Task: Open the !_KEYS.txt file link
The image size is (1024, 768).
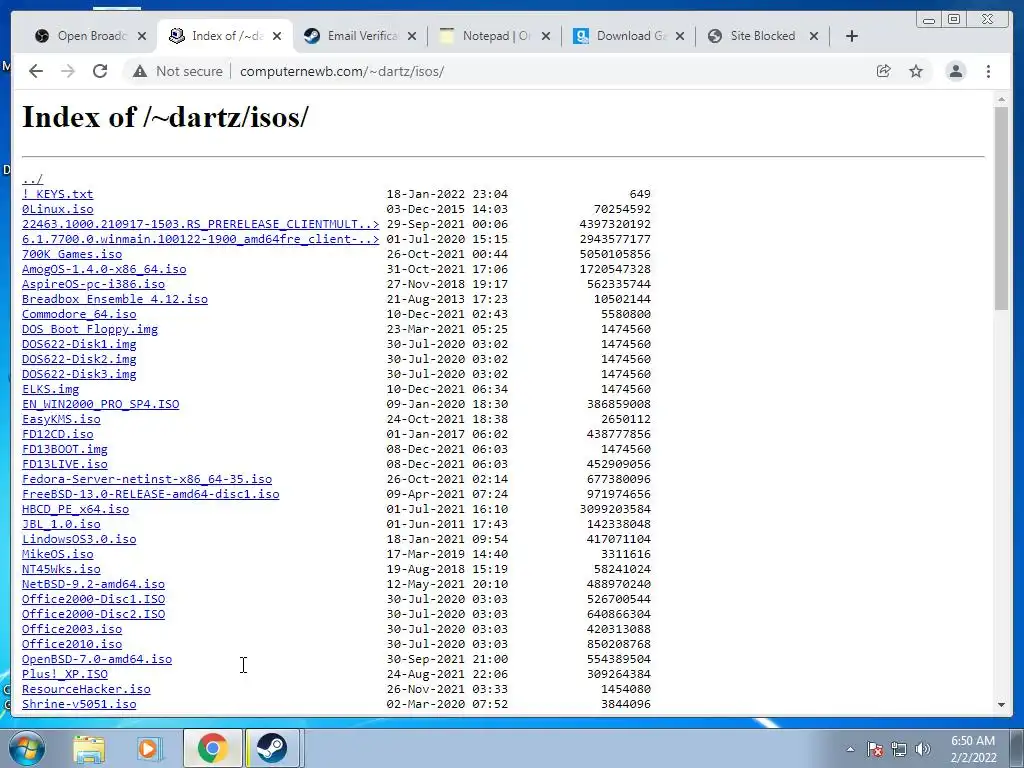Action: 57,194
